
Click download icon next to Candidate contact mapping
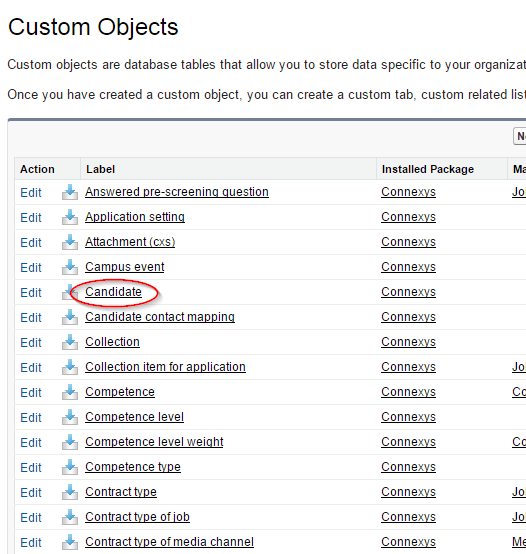coord(70,317)
